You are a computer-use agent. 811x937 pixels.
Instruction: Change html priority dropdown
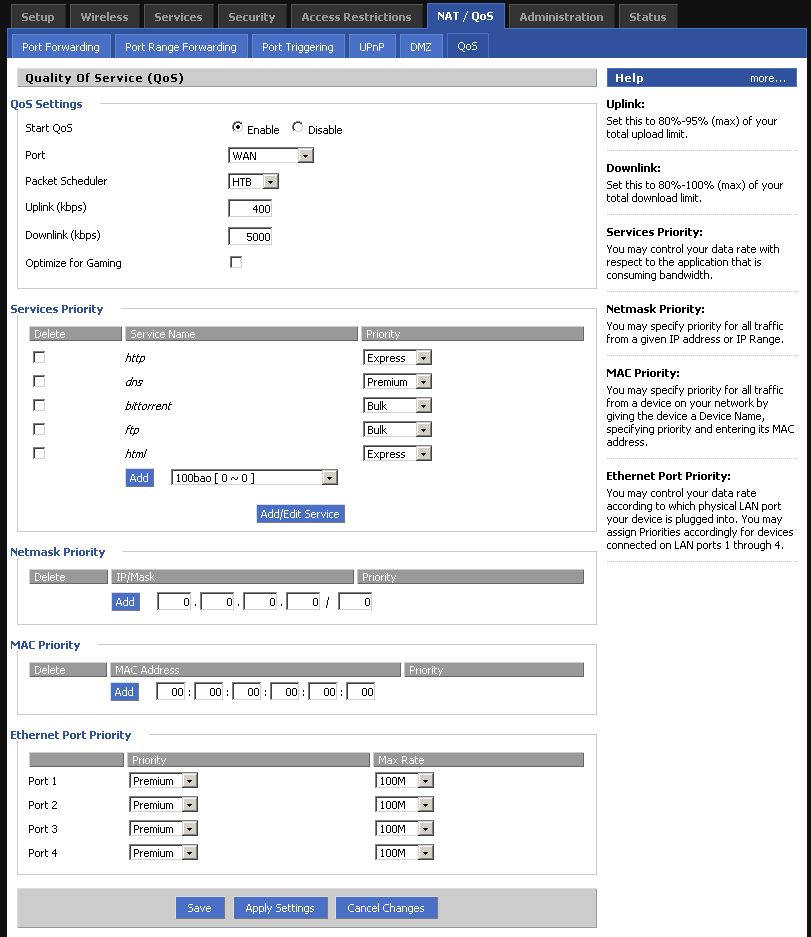397,454
